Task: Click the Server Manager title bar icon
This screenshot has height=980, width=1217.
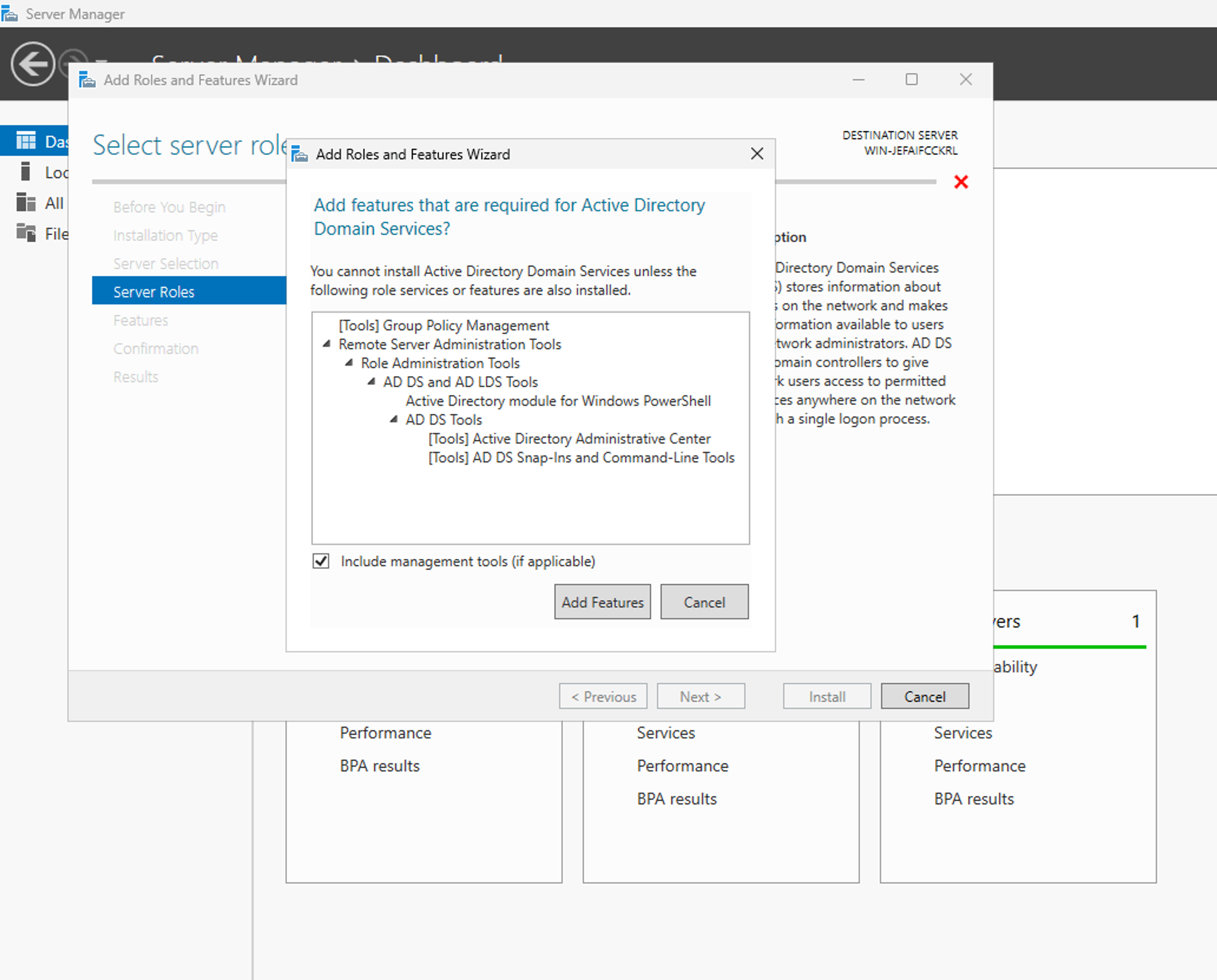Action: click(x=10, y=14)
